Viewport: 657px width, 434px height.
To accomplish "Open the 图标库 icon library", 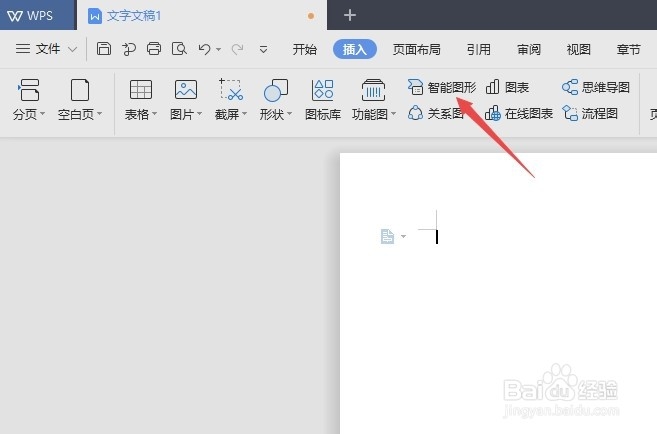I will tap(323, 100).
